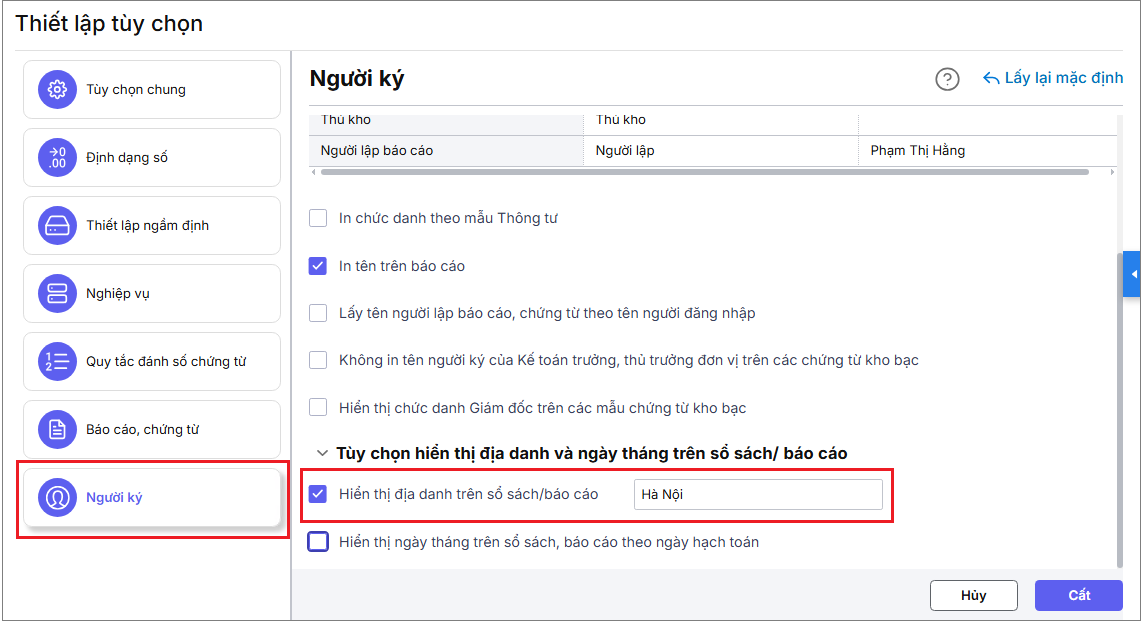Click the document icon for Báo cáo, chứng từ
This screenshot has width=1141, height=621.
coord(57,430)
